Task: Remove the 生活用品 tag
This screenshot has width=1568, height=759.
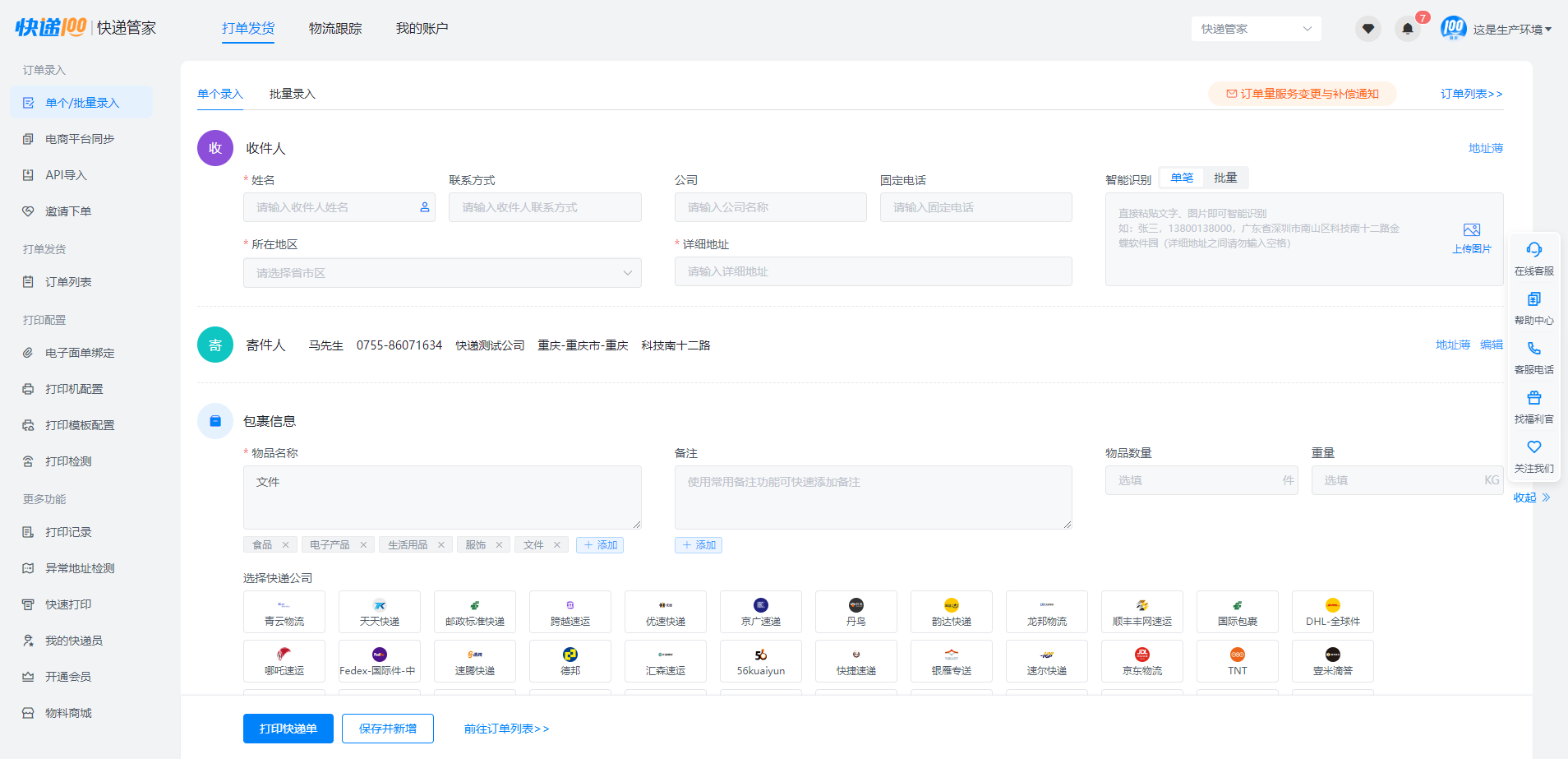Action: pyautogui.click(x=441, y=545)
